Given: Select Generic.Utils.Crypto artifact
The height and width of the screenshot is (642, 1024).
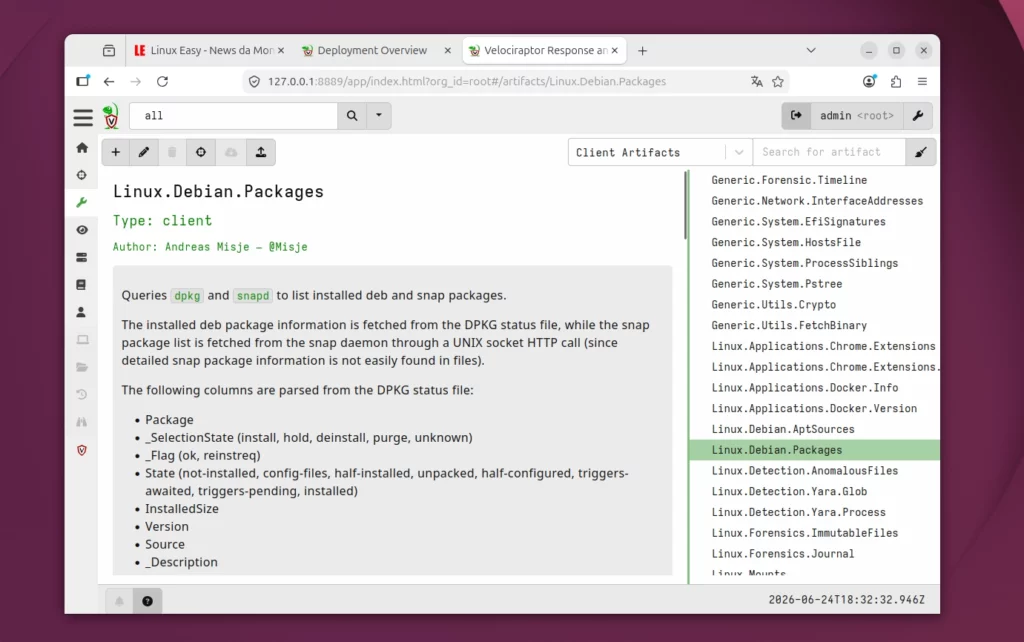Looking at the screenshot, I should tap(773, 305).
